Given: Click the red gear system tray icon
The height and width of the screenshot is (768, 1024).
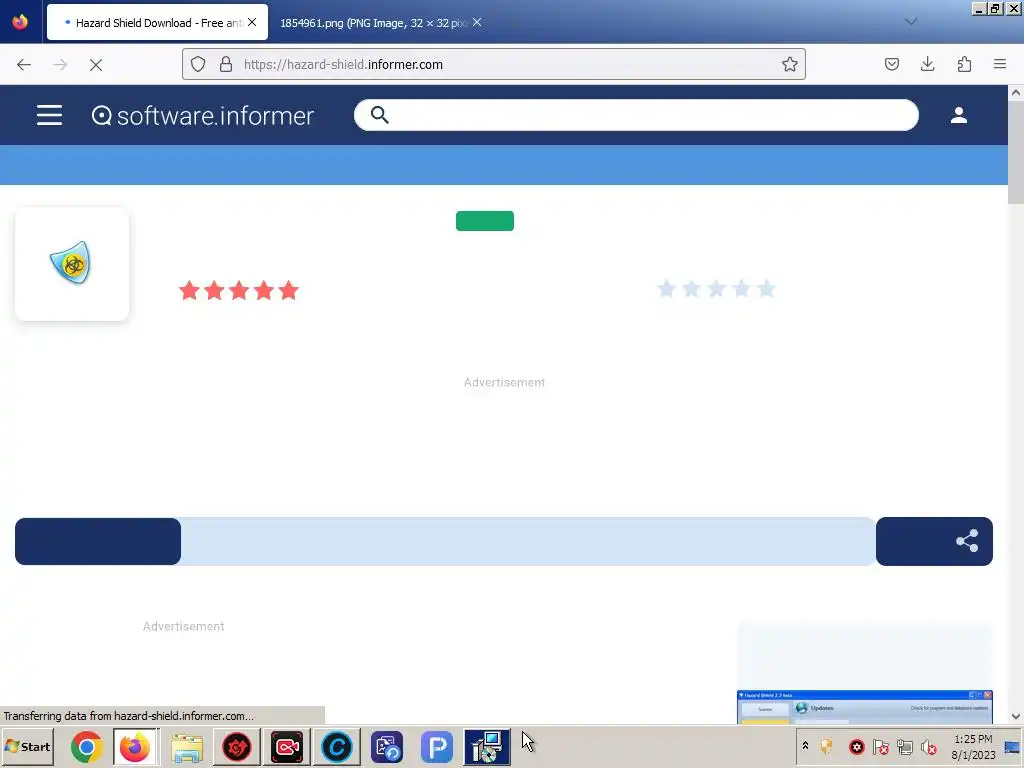Looking at the screenshot, I should 856,746.
